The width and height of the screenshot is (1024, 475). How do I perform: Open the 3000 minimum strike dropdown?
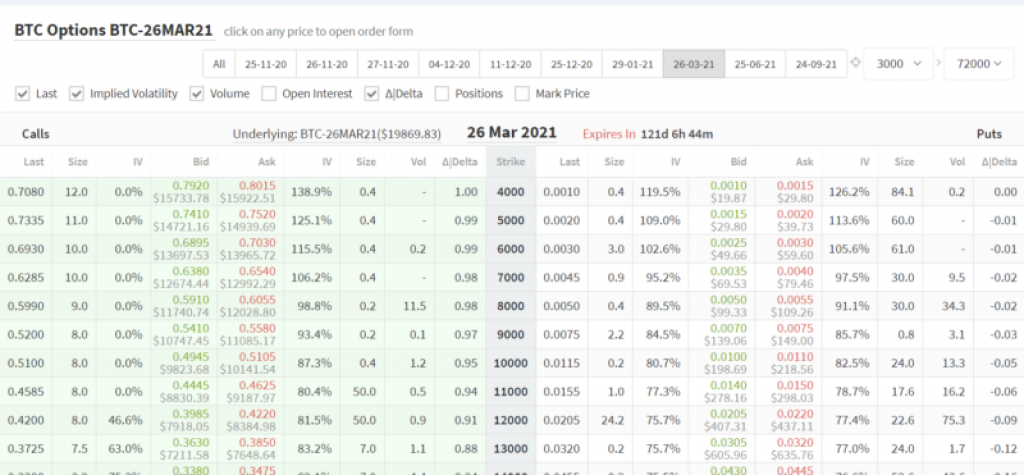pos(899,63)
